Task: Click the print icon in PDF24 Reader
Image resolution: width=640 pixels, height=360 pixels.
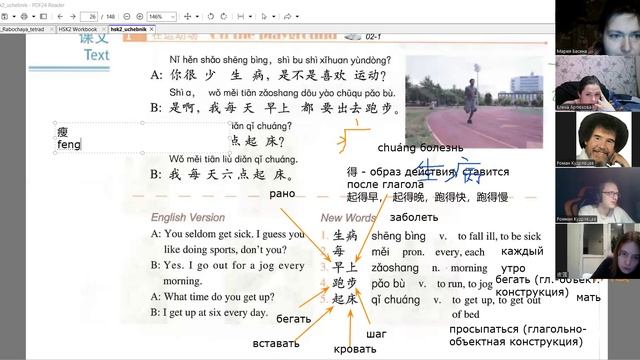Action: point(24,16)
